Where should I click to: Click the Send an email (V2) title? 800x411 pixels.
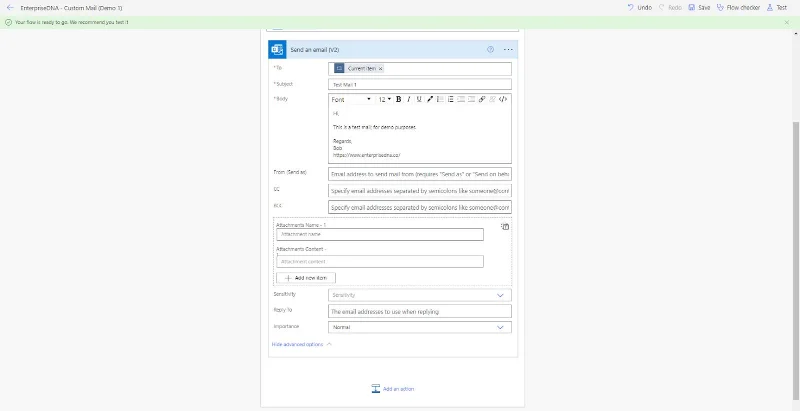315,50
